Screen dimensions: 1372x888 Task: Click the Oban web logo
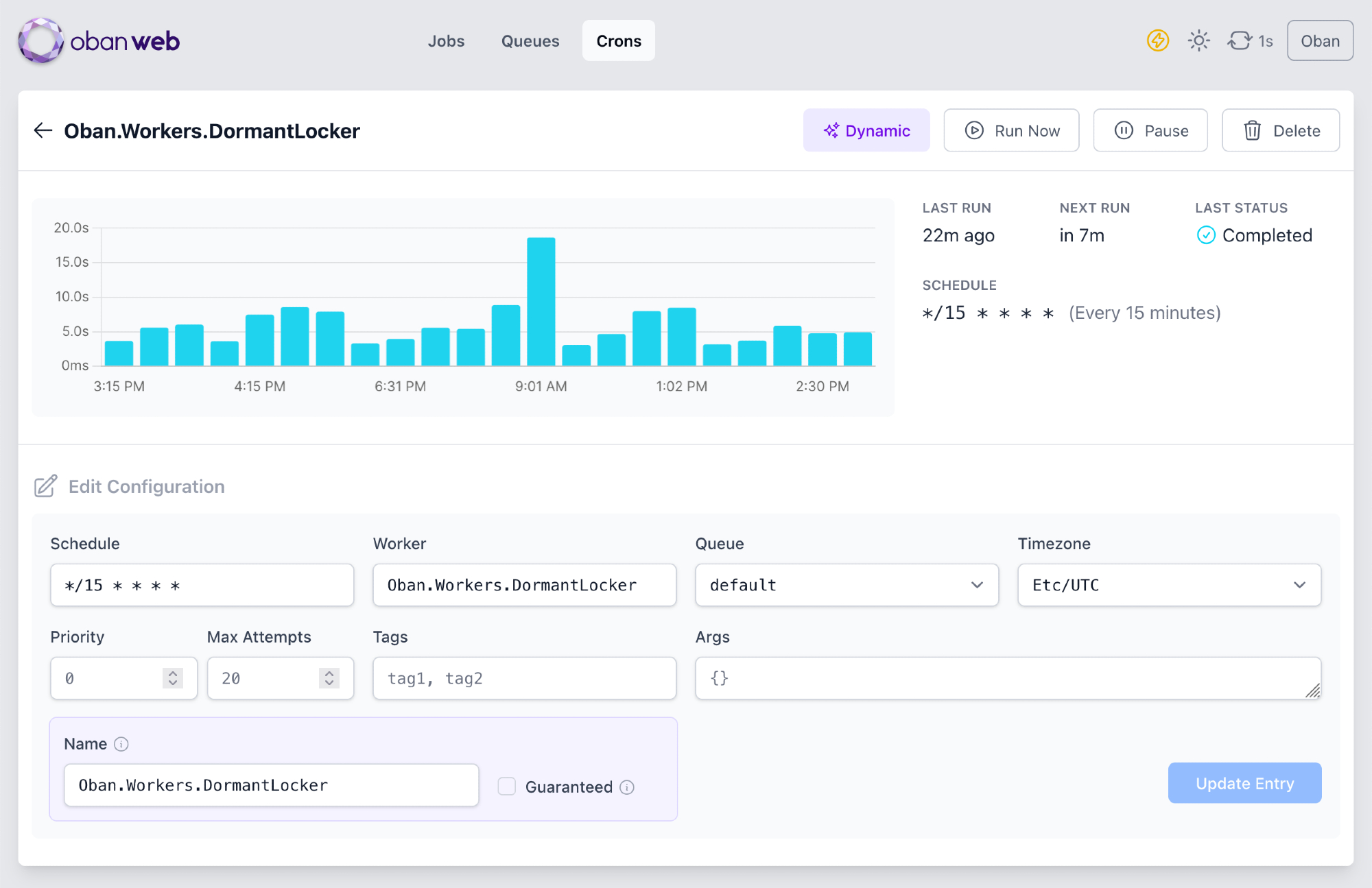99,41
